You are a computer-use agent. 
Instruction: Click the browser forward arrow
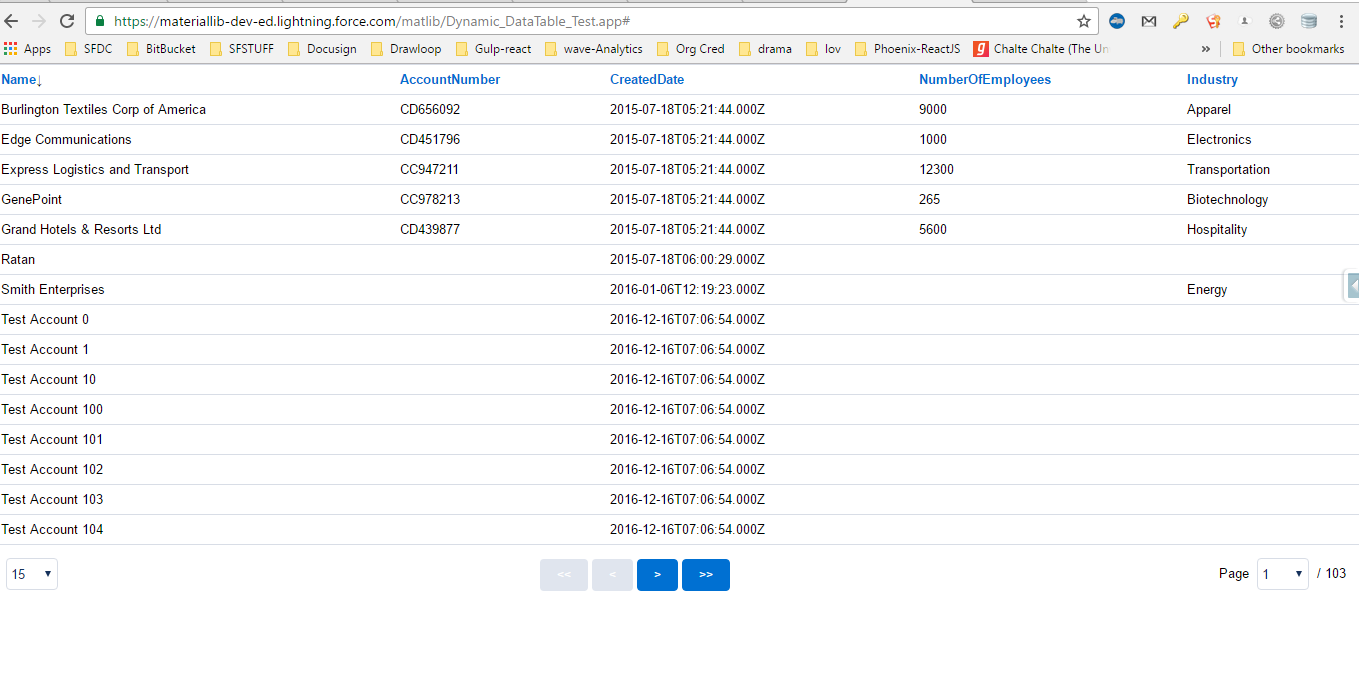pyautogui.click(x=39, y=20)
